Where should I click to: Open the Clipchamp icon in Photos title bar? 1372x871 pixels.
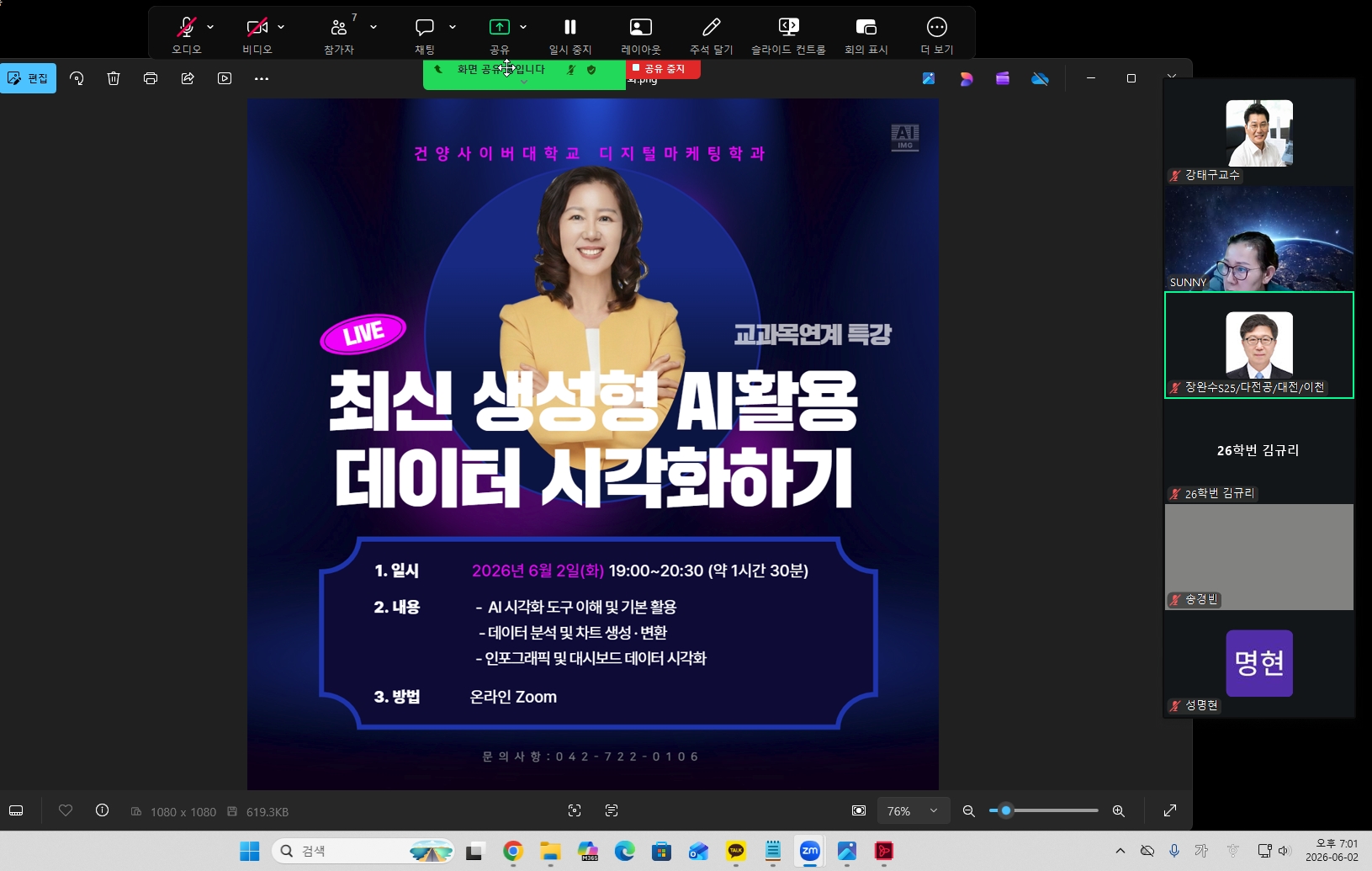click(x=1003, y=78)
